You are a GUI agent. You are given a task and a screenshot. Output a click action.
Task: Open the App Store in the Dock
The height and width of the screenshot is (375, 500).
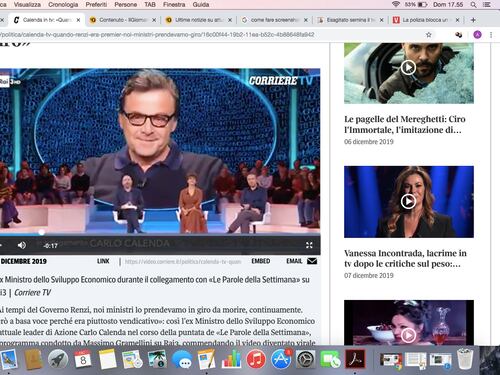[x=281, y=360]
